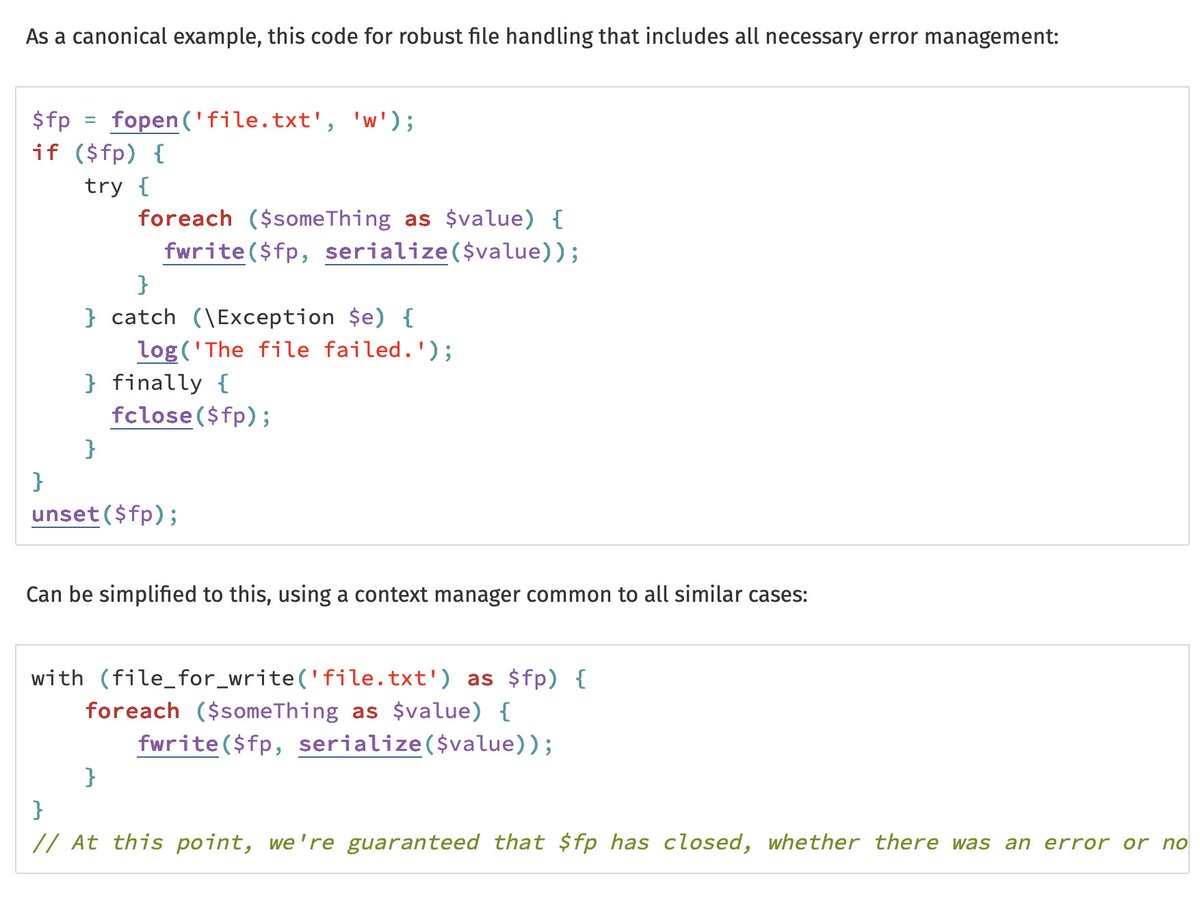Open the serialize link in the first example
The width and height of the screenshot is (1200, 900).
[385, 251]
